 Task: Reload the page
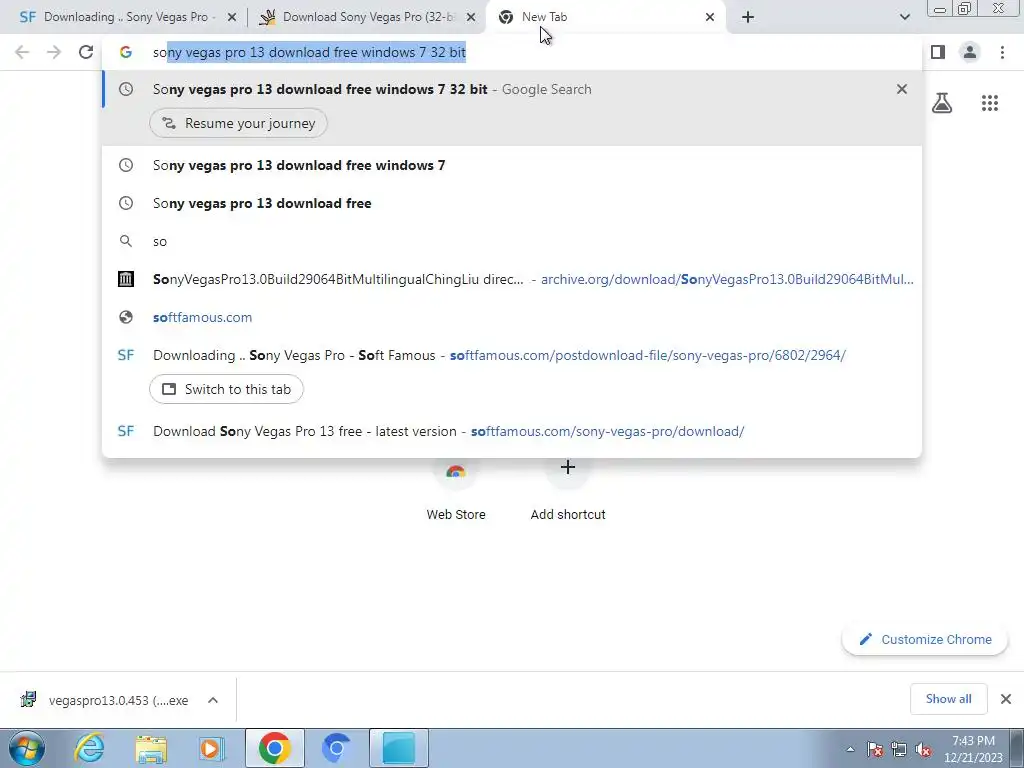[x=86, y=52]
